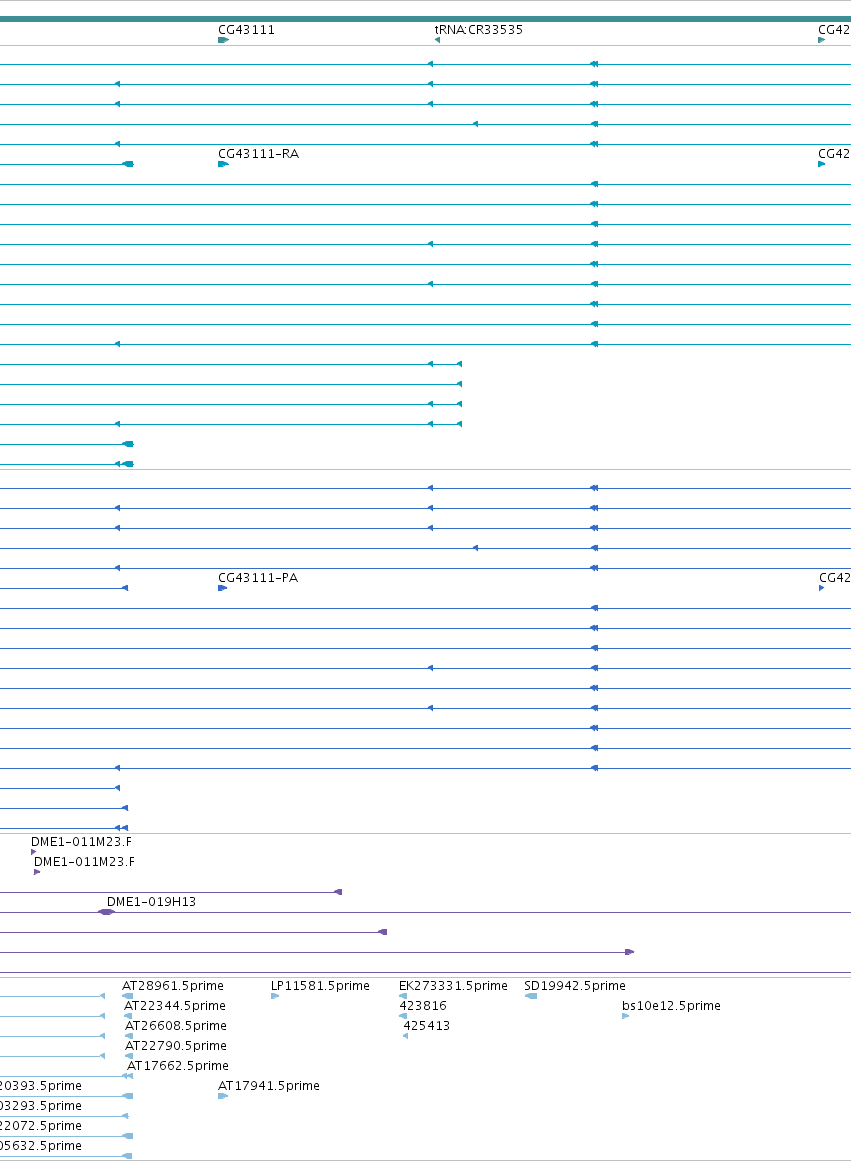This screenshot has width=851, height=1161.
Task: Click the arrow glyph under SD19942.5prime
Action: point(530,996)
